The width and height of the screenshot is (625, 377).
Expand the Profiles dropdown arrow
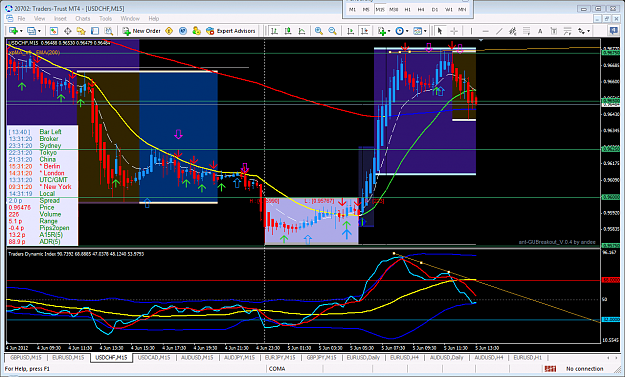pyautogui.click(x=39, y=31)
